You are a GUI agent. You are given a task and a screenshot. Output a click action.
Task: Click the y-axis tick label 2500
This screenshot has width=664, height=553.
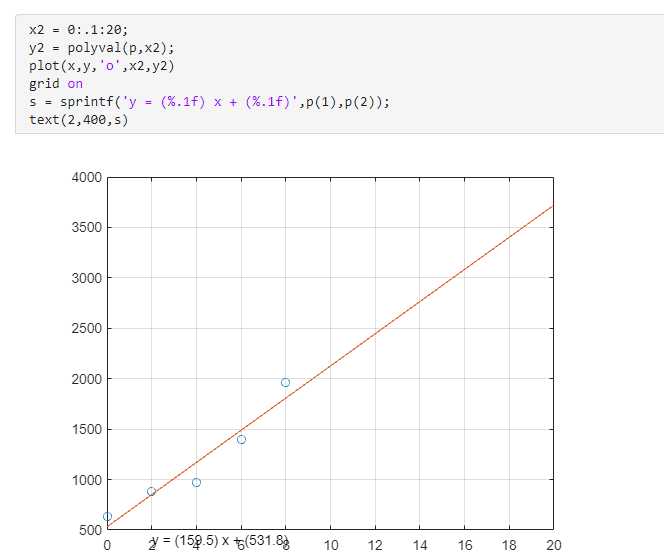click(87, 328)
